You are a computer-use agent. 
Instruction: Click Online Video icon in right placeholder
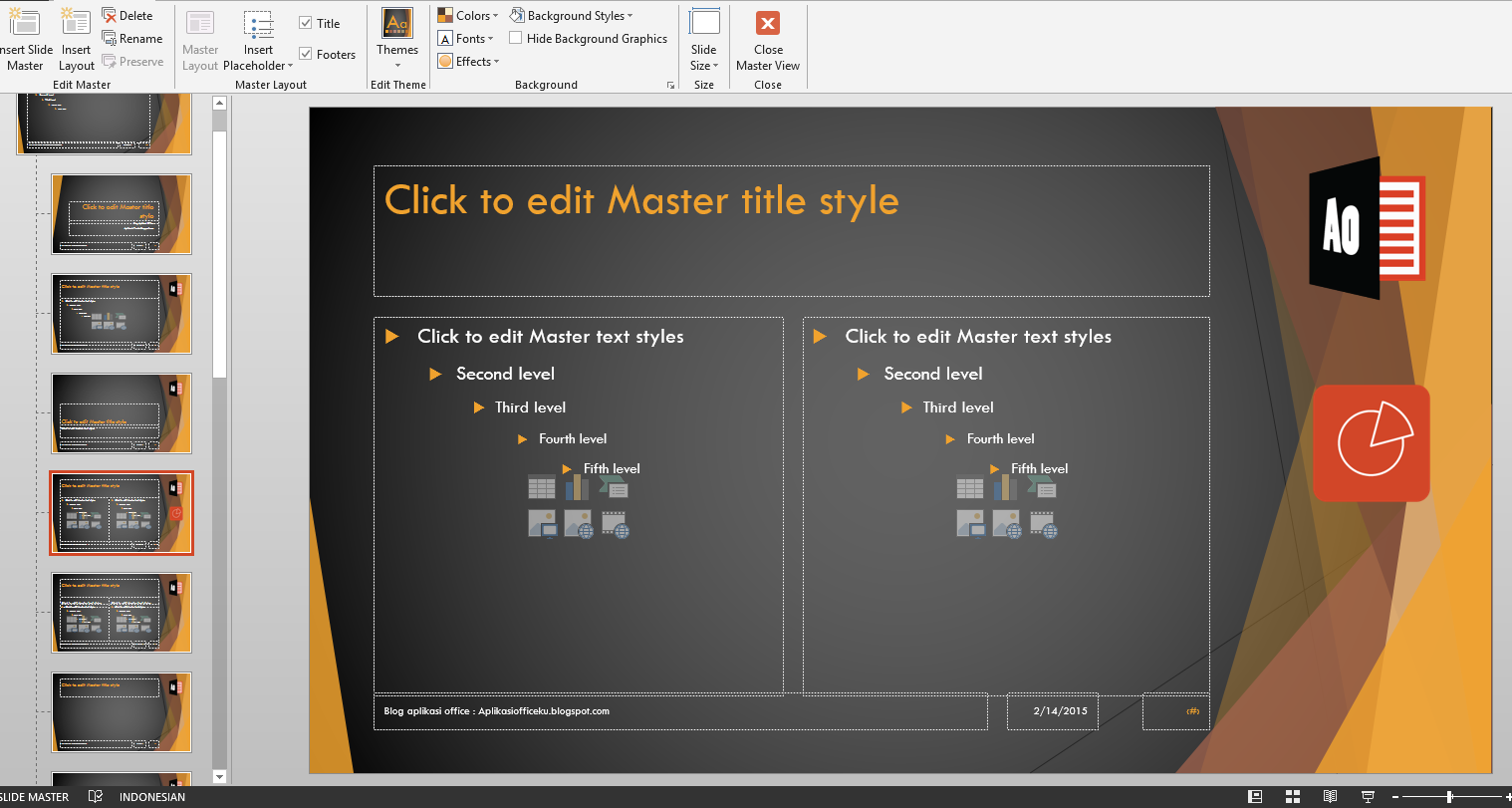coord(1042,524)
